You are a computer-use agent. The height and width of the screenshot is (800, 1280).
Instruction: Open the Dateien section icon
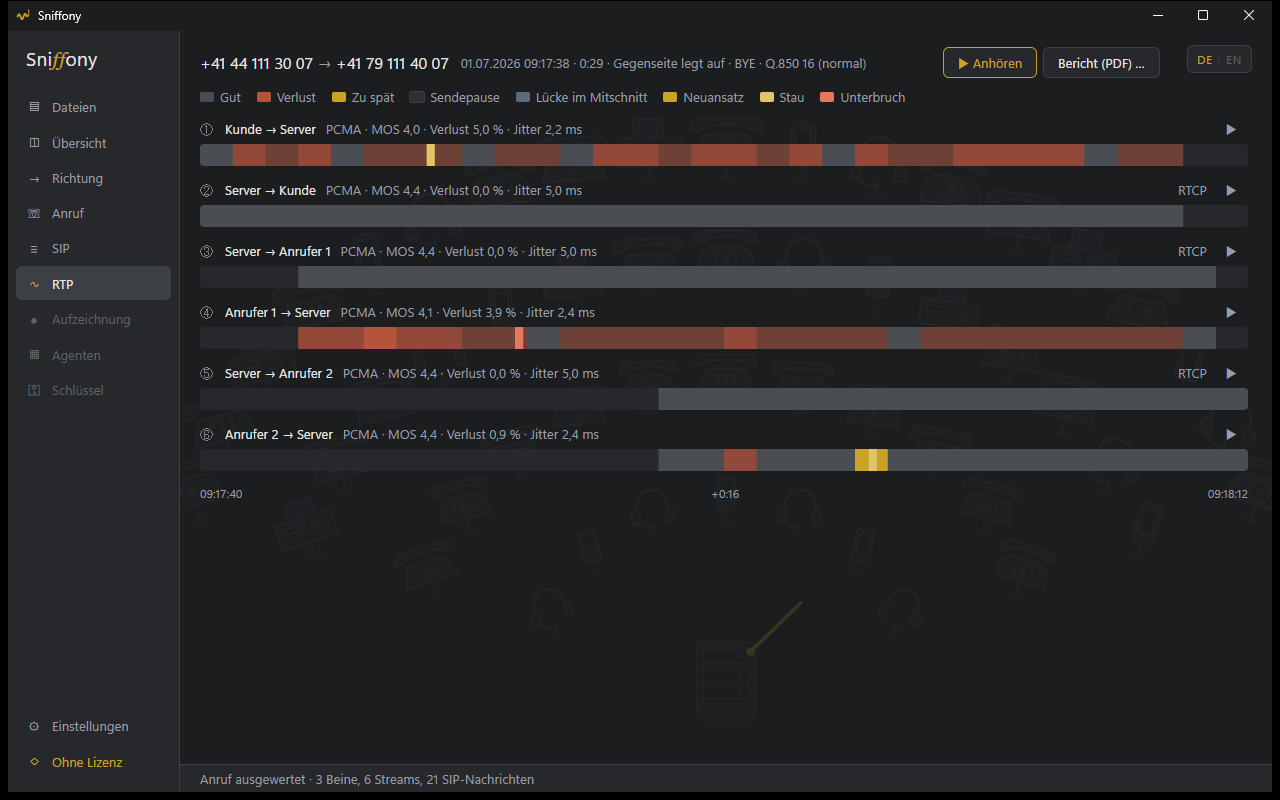[34, 107]
